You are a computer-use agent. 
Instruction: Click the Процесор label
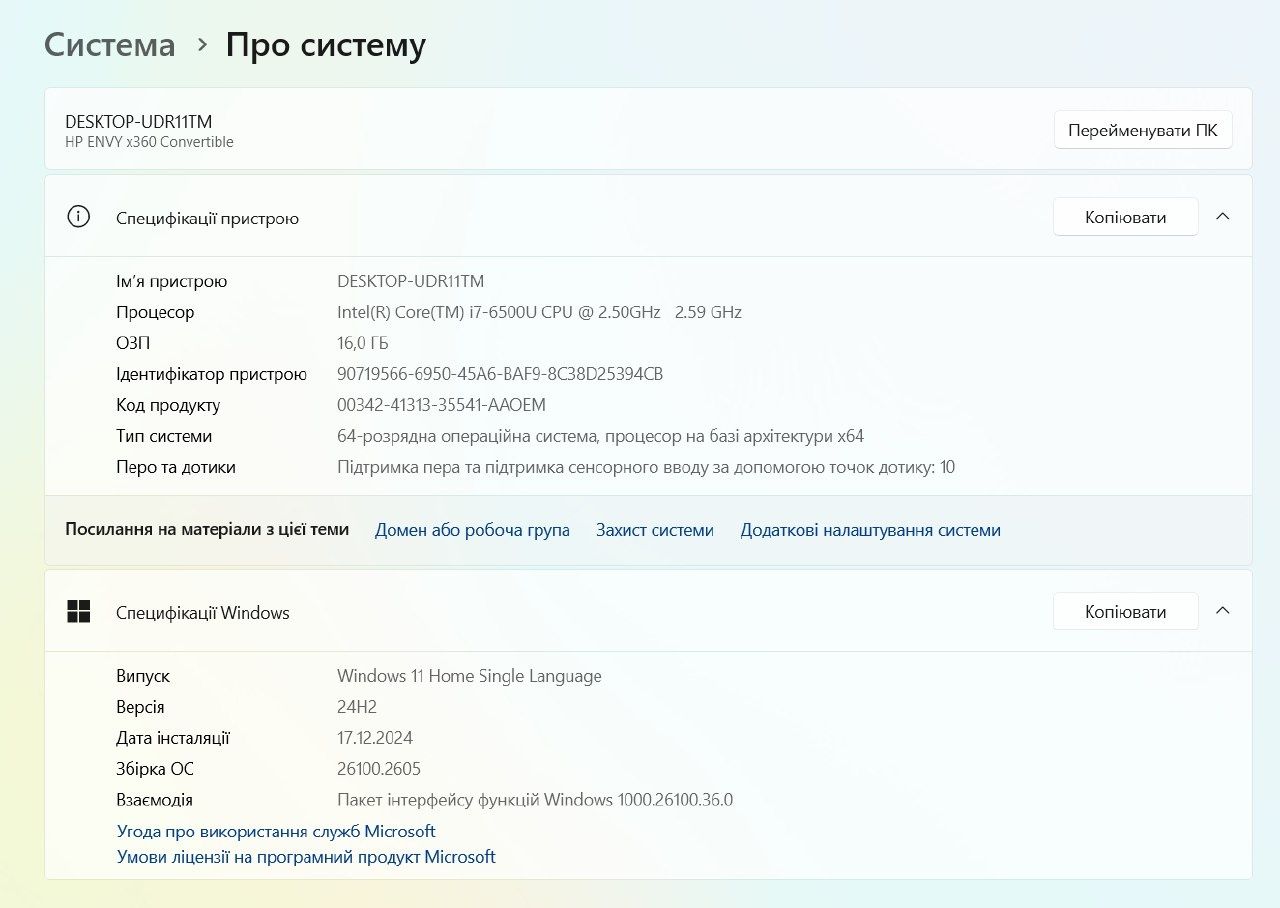coord(155,312)
